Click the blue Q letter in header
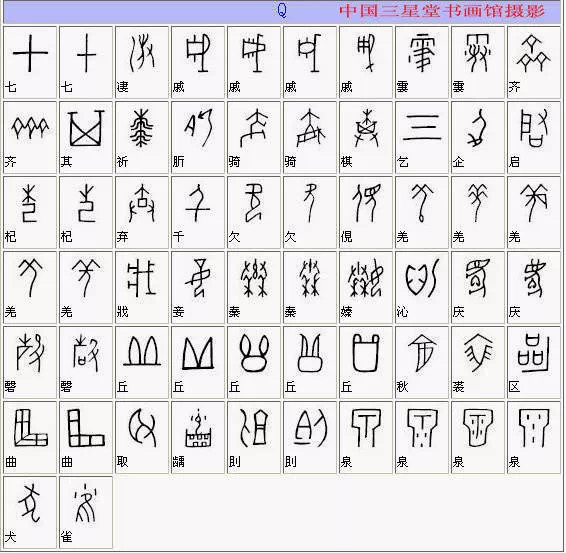 click(x=282, y=10)
